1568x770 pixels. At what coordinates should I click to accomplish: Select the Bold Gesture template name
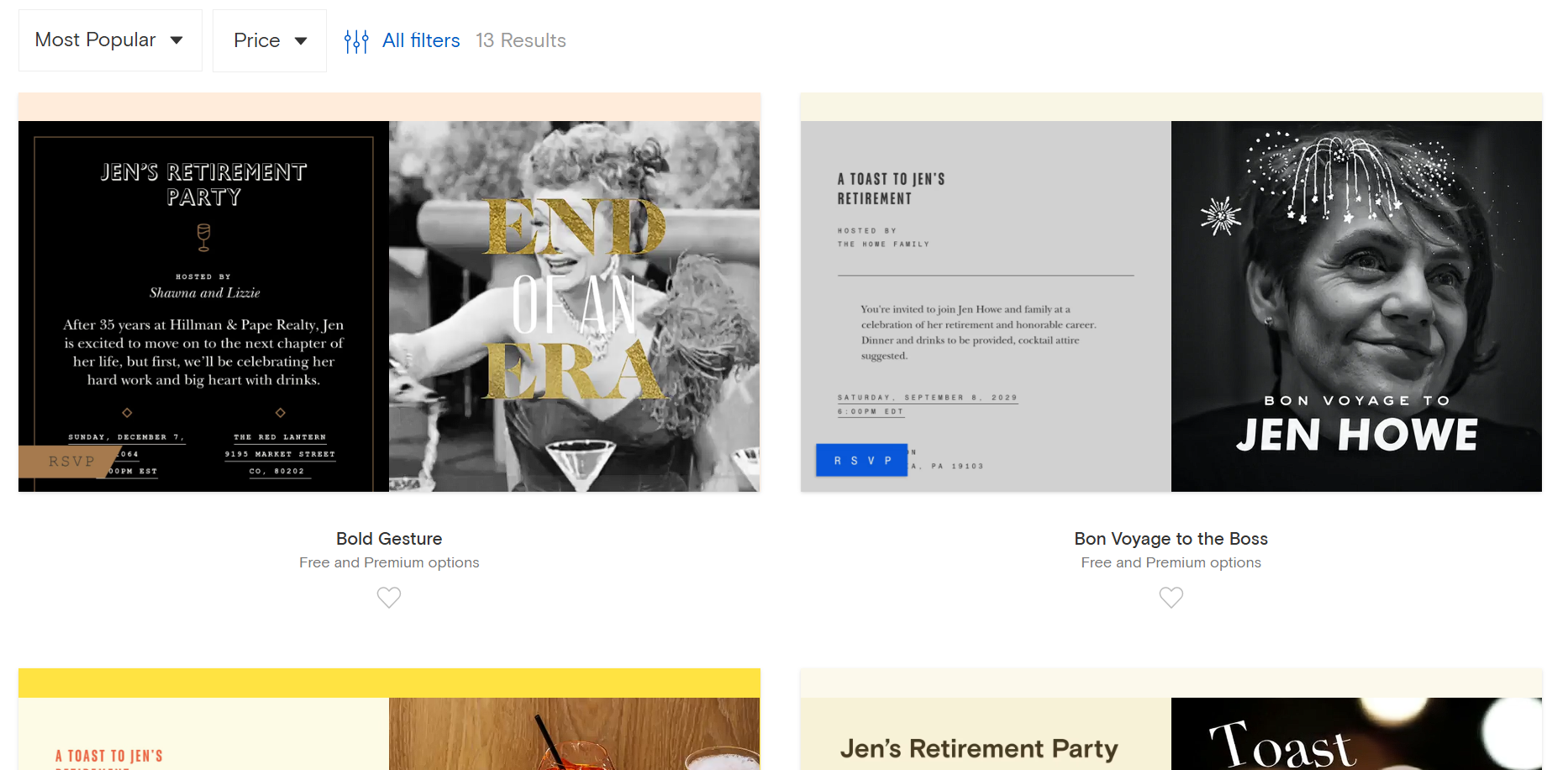(389, 538)
